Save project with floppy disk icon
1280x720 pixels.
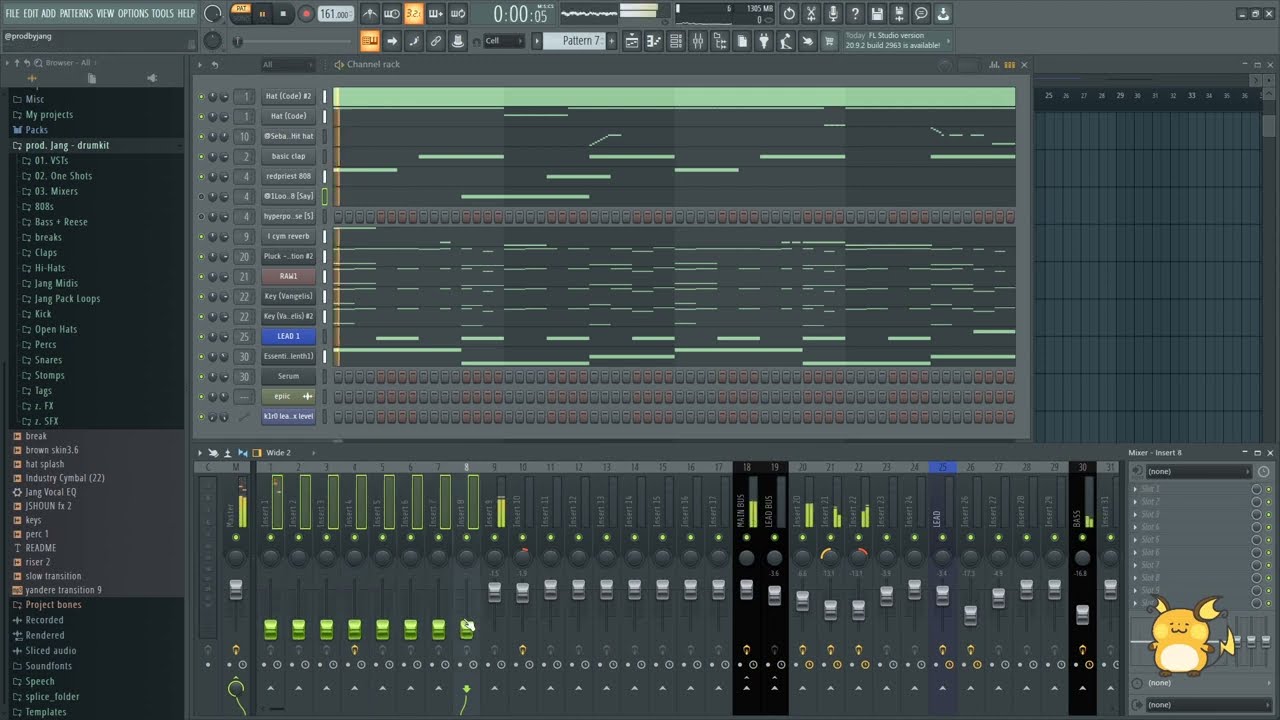click(877, 14)
